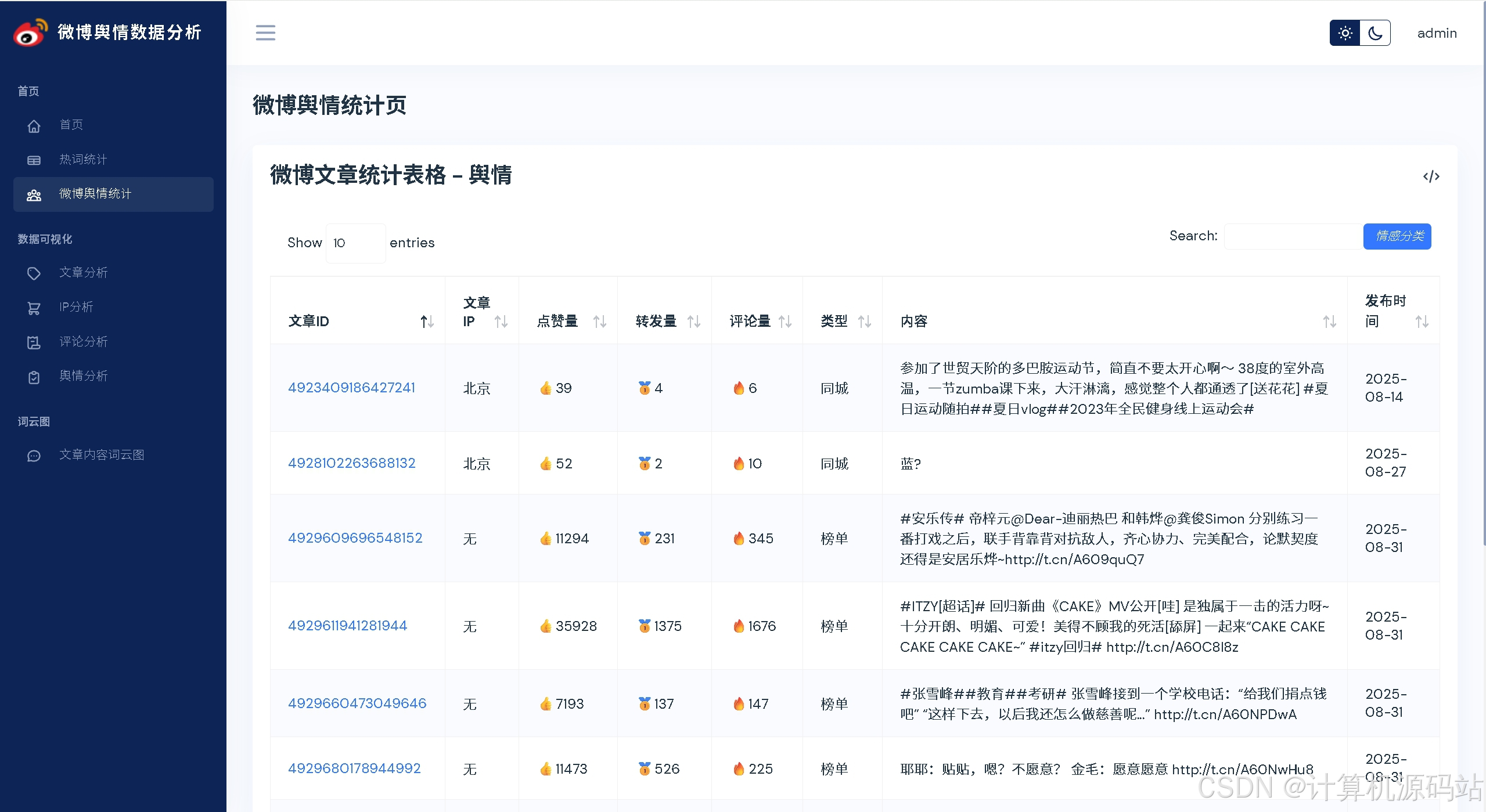The image size is (1486, 812).
Task: Open IP分析 cart icon item
Action: (75, 307)
